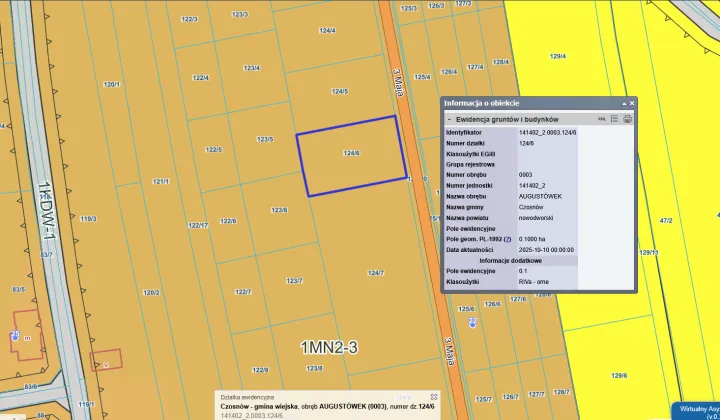Click the blue address marker 22

click(472, 322)
